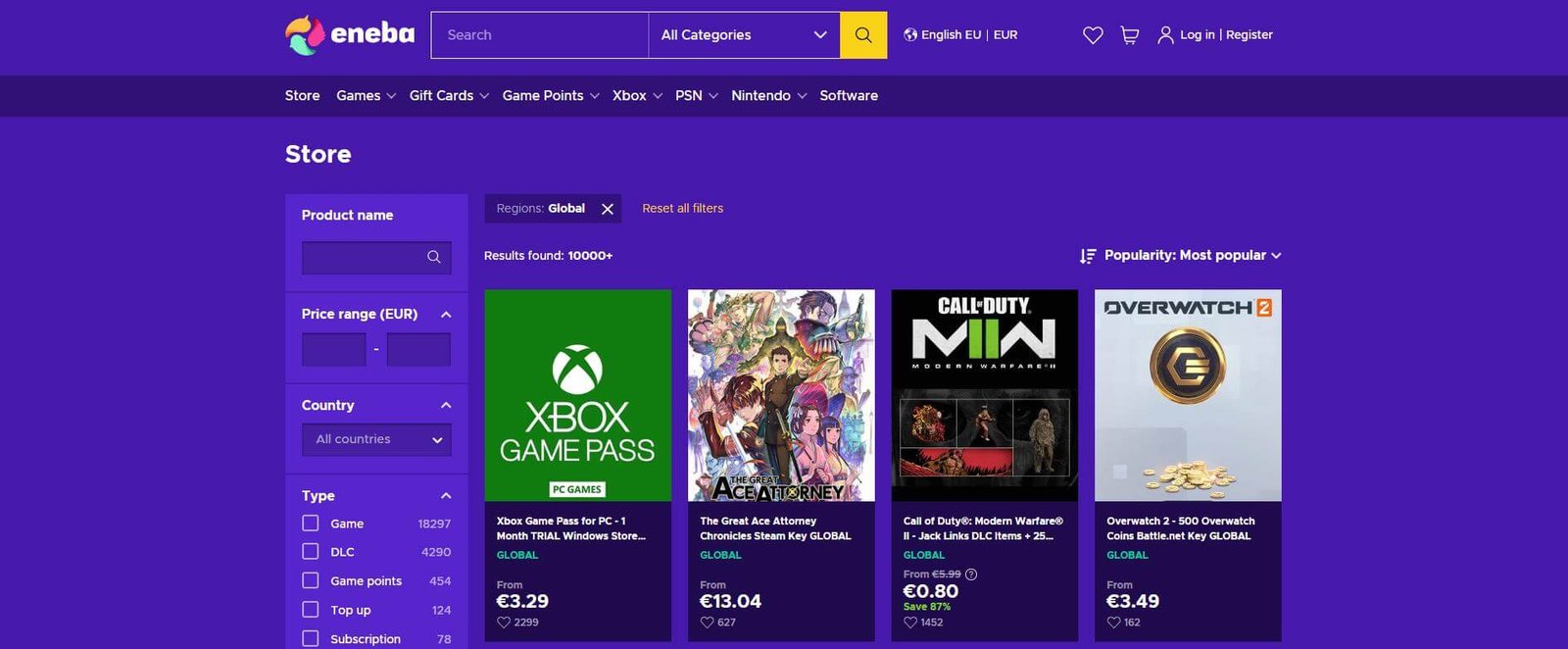
Task: Click the Product name search magnifier icon
Action: coord(433,257)
